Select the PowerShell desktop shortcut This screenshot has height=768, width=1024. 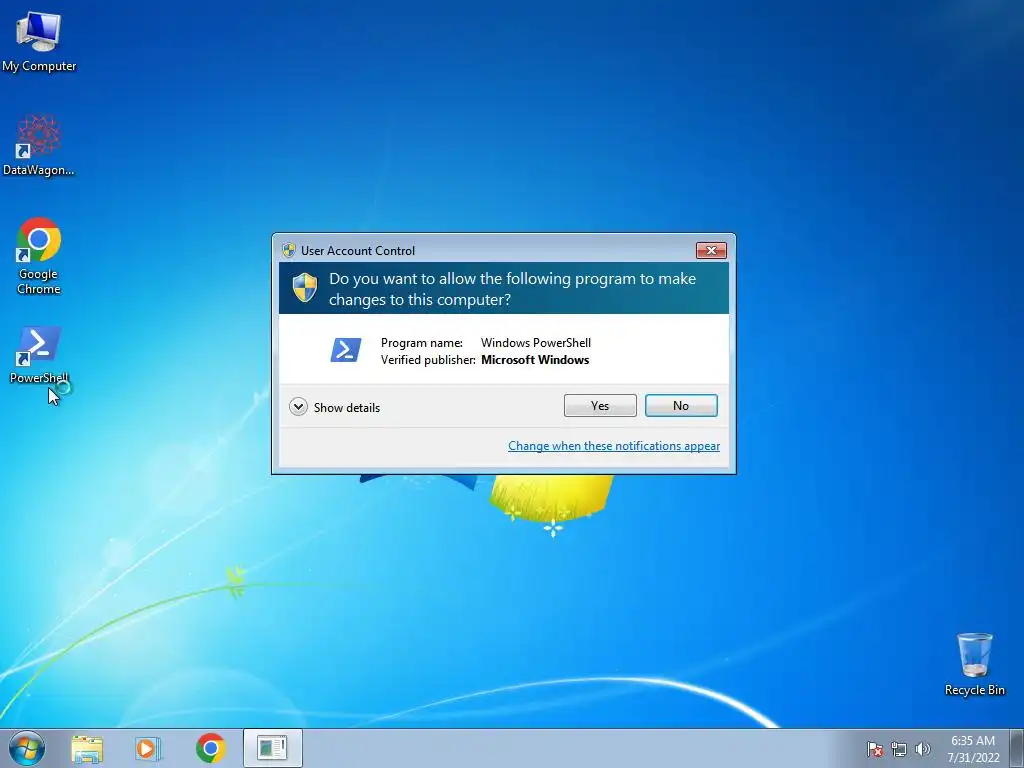(x=39, y=354)
